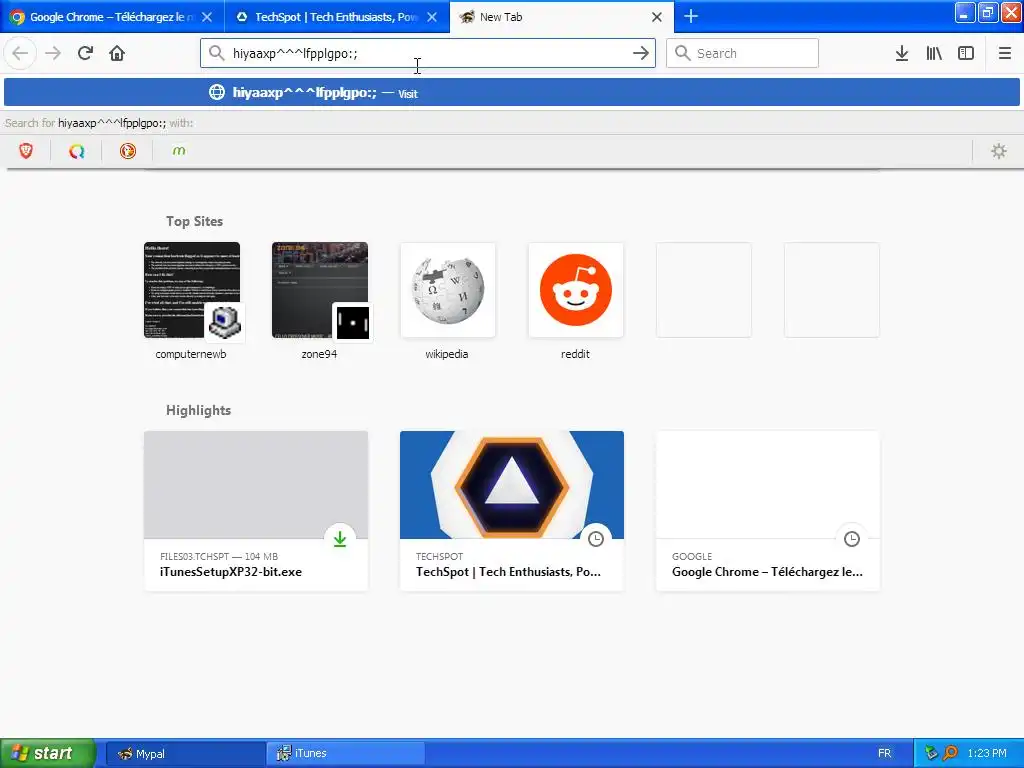
Task: Click the Highlights heading
Action: pos(199,410)
